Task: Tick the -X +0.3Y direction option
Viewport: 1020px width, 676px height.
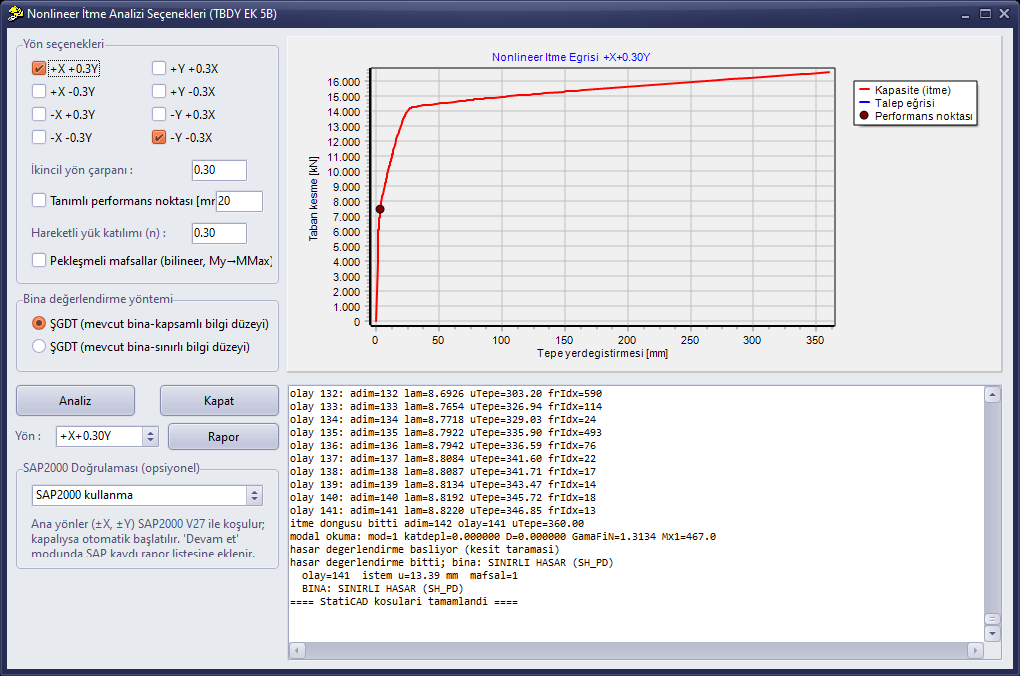Action: (x=39, y=115)
